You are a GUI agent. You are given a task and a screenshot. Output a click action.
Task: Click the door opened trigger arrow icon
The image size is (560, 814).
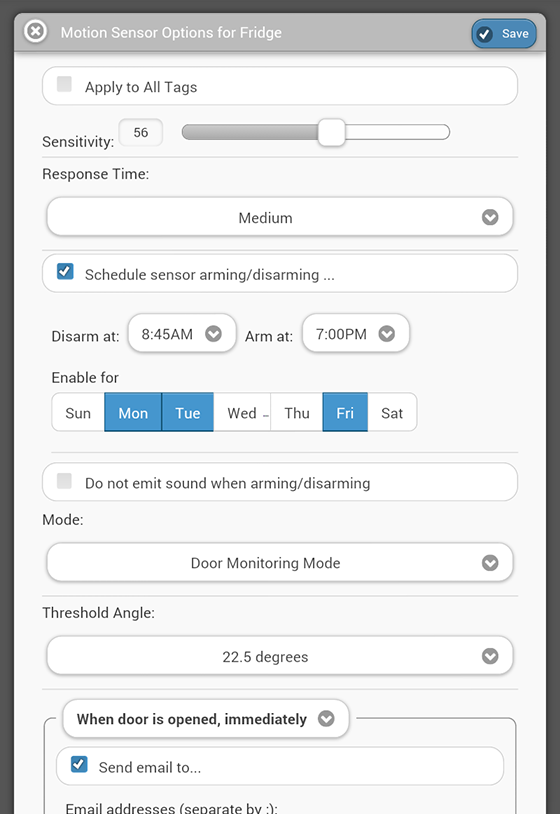[326, 719]
